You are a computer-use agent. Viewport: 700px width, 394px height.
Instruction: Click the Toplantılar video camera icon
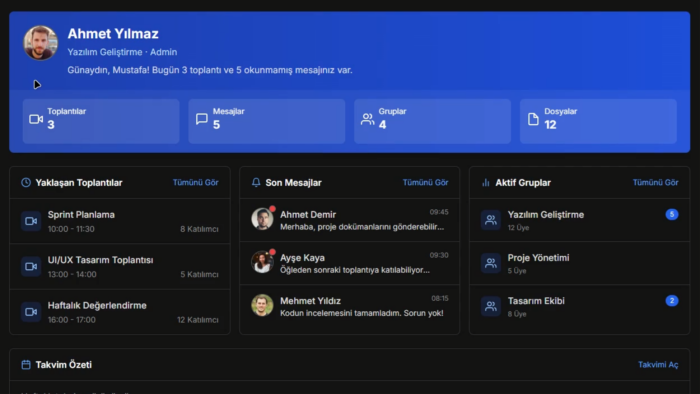[x=36, y=119]
